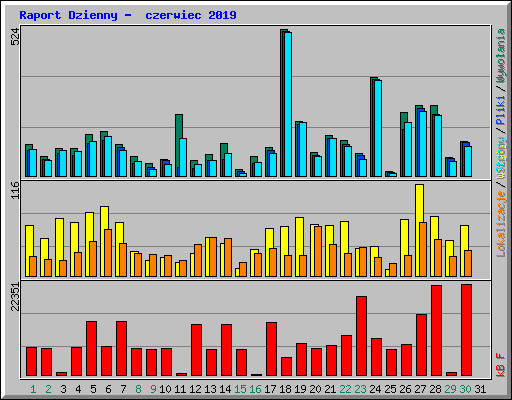Click the 116 scale value

[x=15, y=191]
